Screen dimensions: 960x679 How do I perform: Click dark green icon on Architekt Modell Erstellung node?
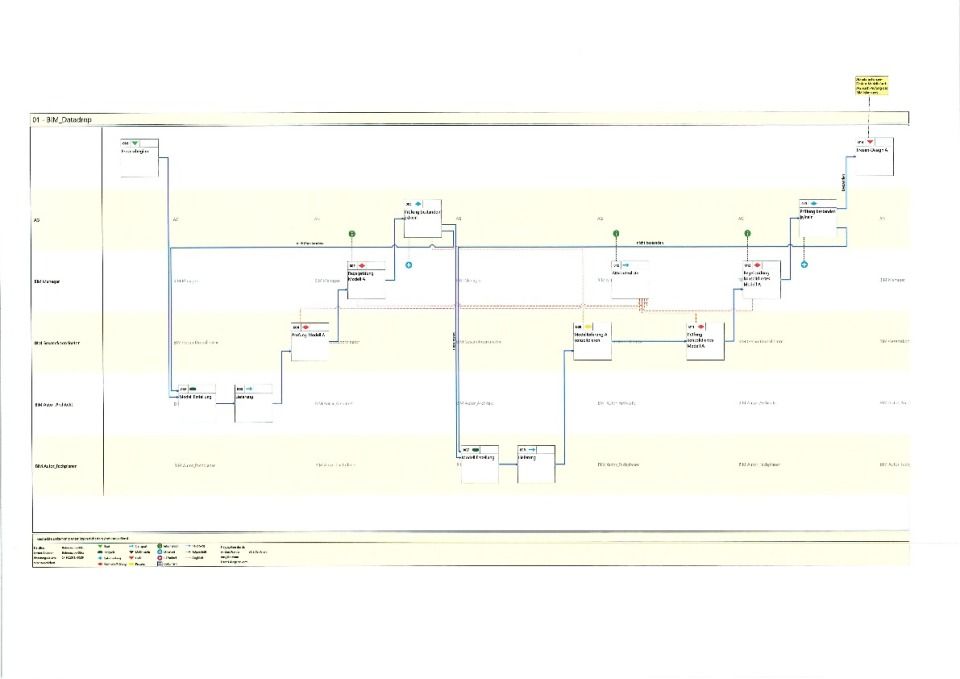pyautogui.click(x=193, y=389)
